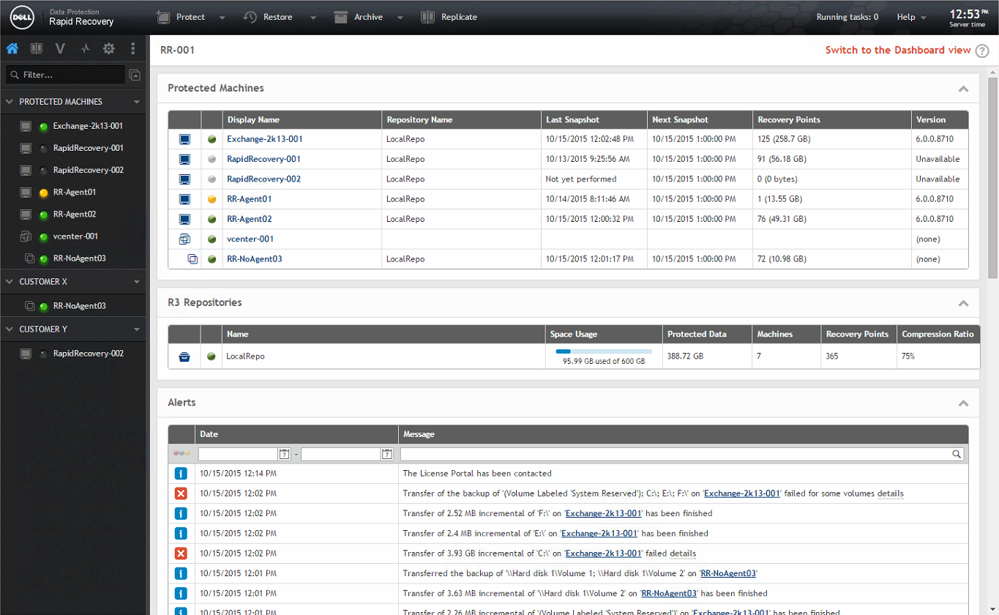999x615 pixels.
Task: Click the error icon for System Reserved transfer alert
Action: (181, 493)
